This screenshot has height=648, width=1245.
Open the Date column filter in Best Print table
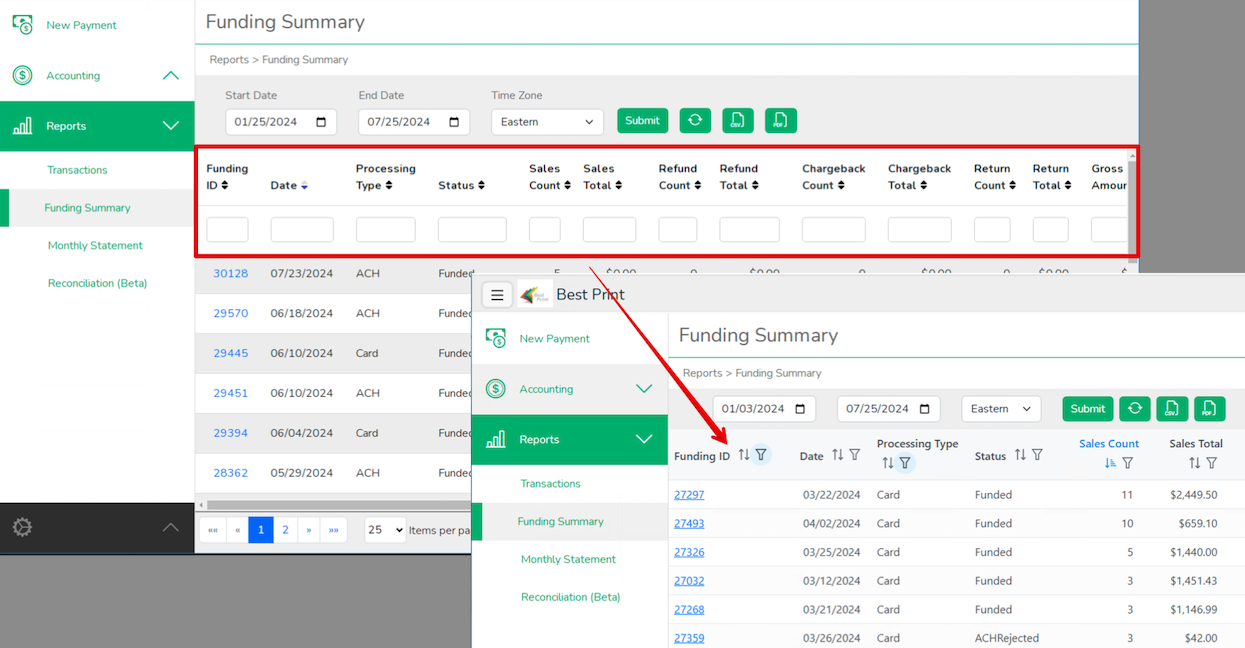854,455
